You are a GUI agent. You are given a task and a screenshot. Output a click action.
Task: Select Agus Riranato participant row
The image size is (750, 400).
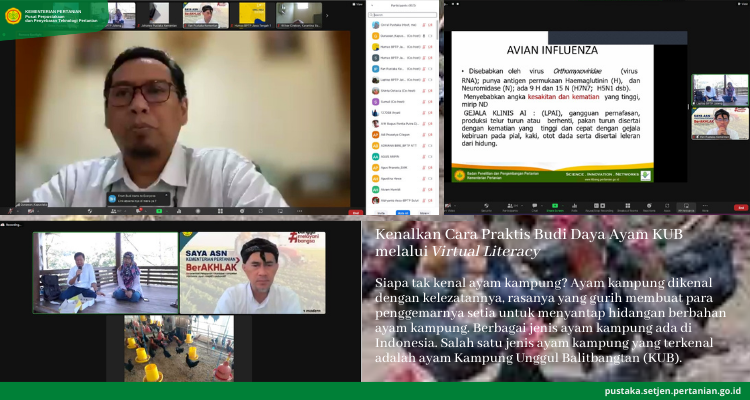coord(403,167)
